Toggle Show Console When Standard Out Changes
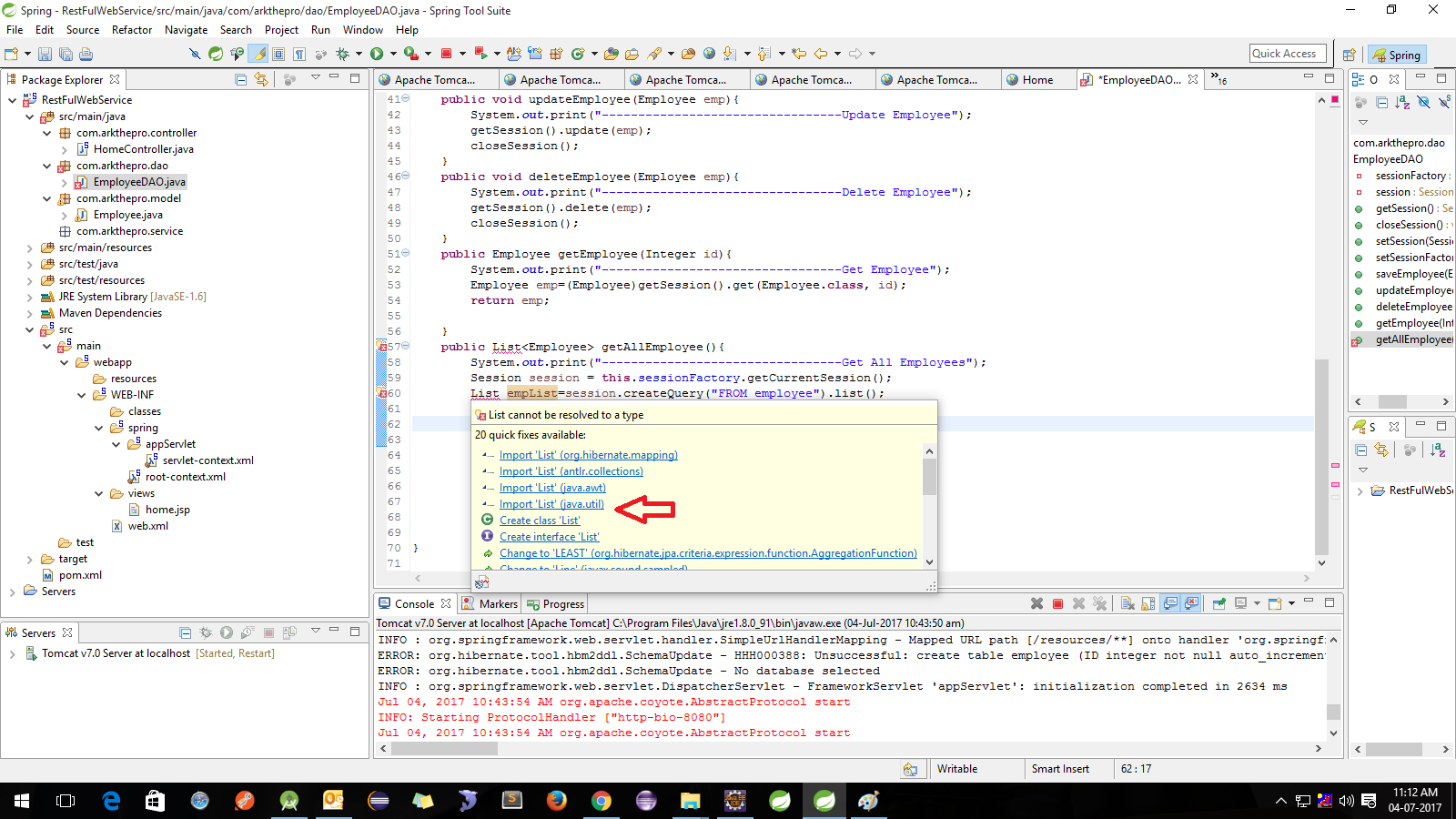Image resolution: width=1456 pixels, height=819 pixels. pyautogui.click(x=1171, y=602)
